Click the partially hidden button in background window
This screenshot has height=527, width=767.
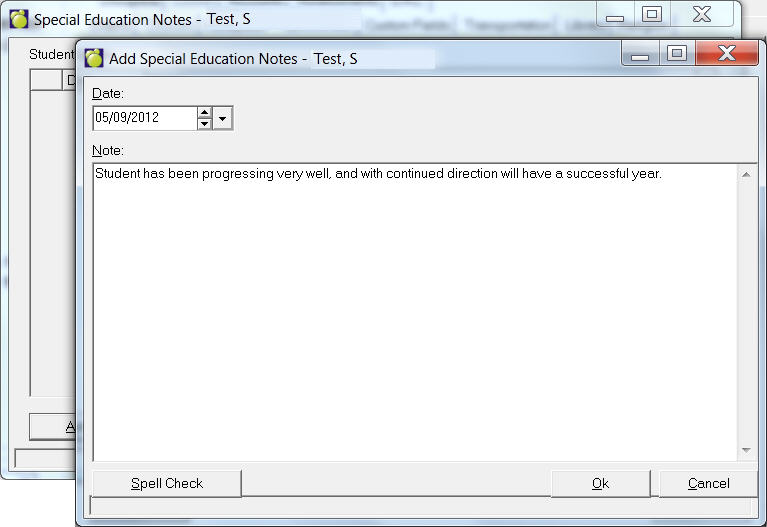[53, 427]
